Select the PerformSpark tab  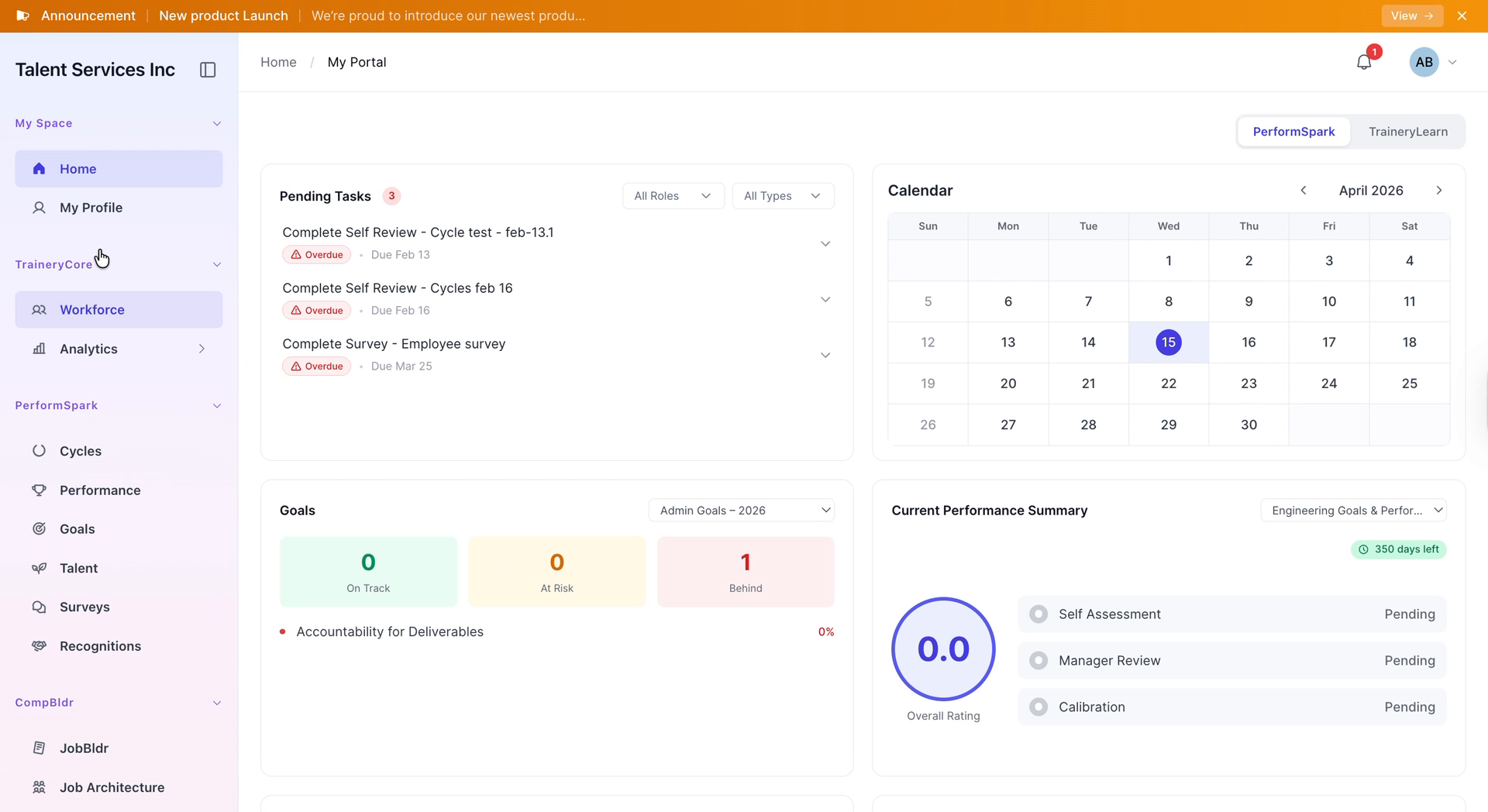[1293, 132]
